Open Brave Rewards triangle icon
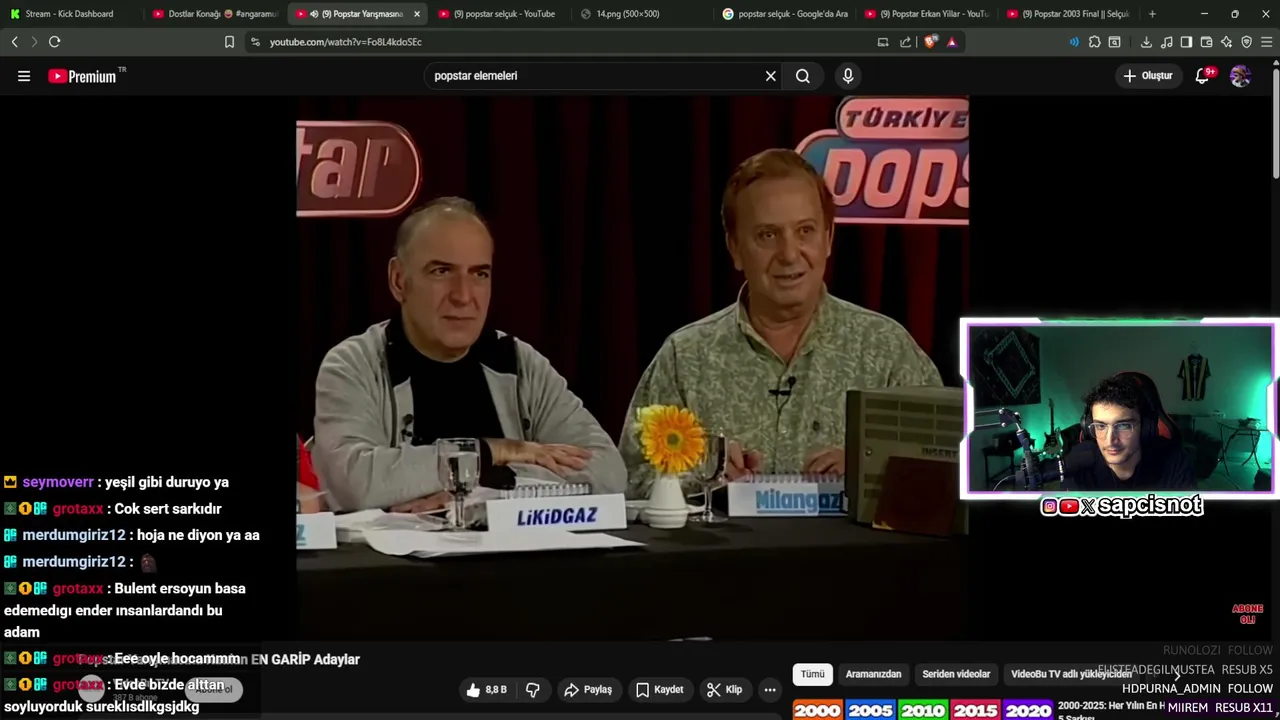The image size is (1280, 720). click(952, 42)
